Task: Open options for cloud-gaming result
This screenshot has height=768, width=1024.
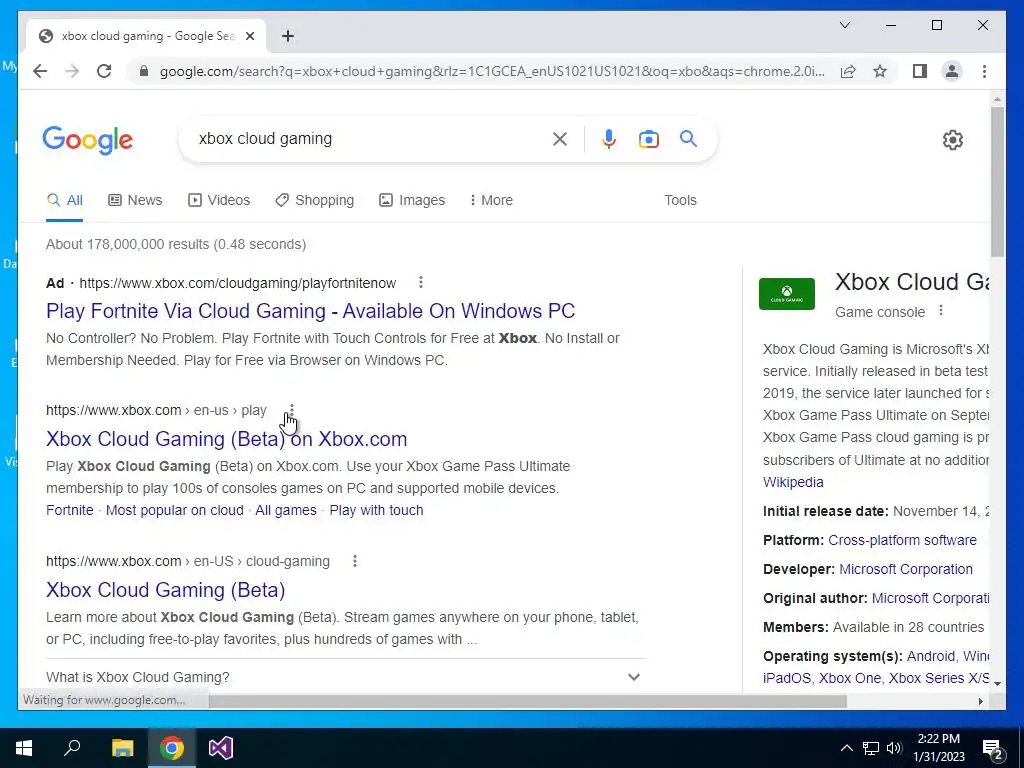Action: 355,561
